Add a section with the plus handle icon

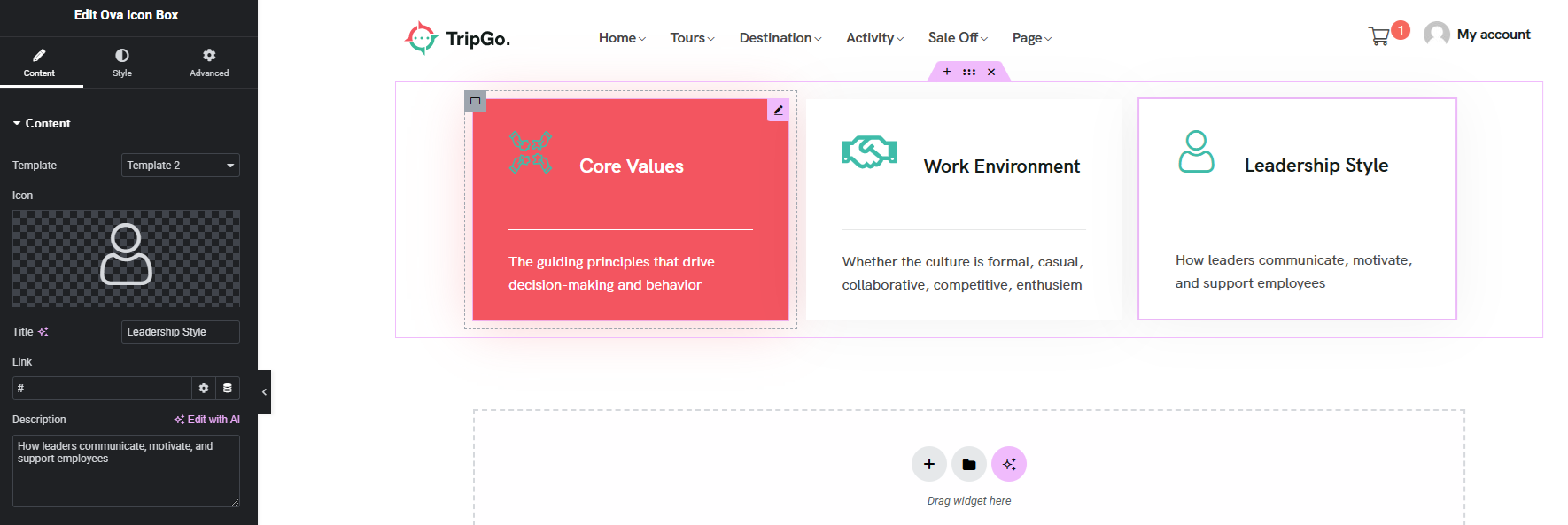click(x=947, y=72)
